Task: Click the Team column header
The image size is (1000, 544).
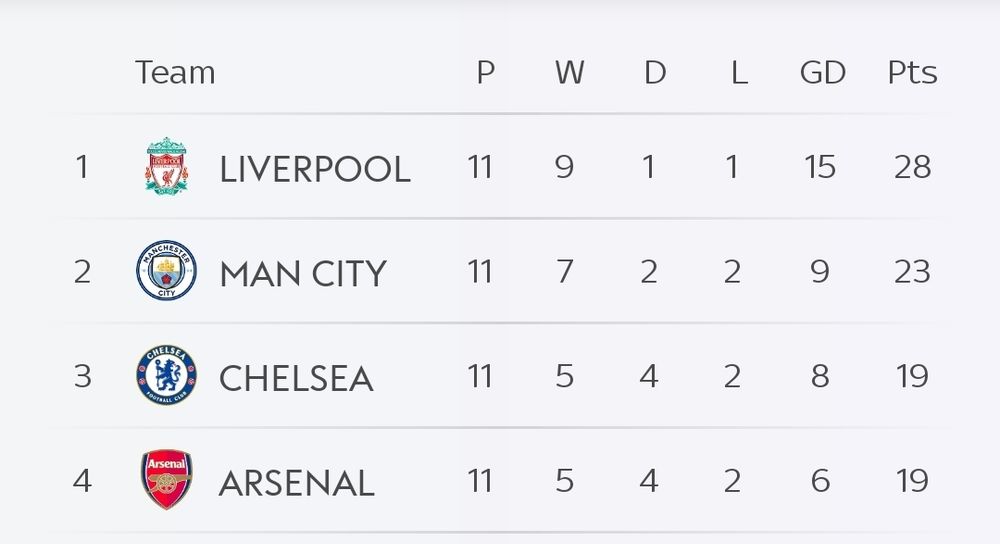Action: coord(175,73)
